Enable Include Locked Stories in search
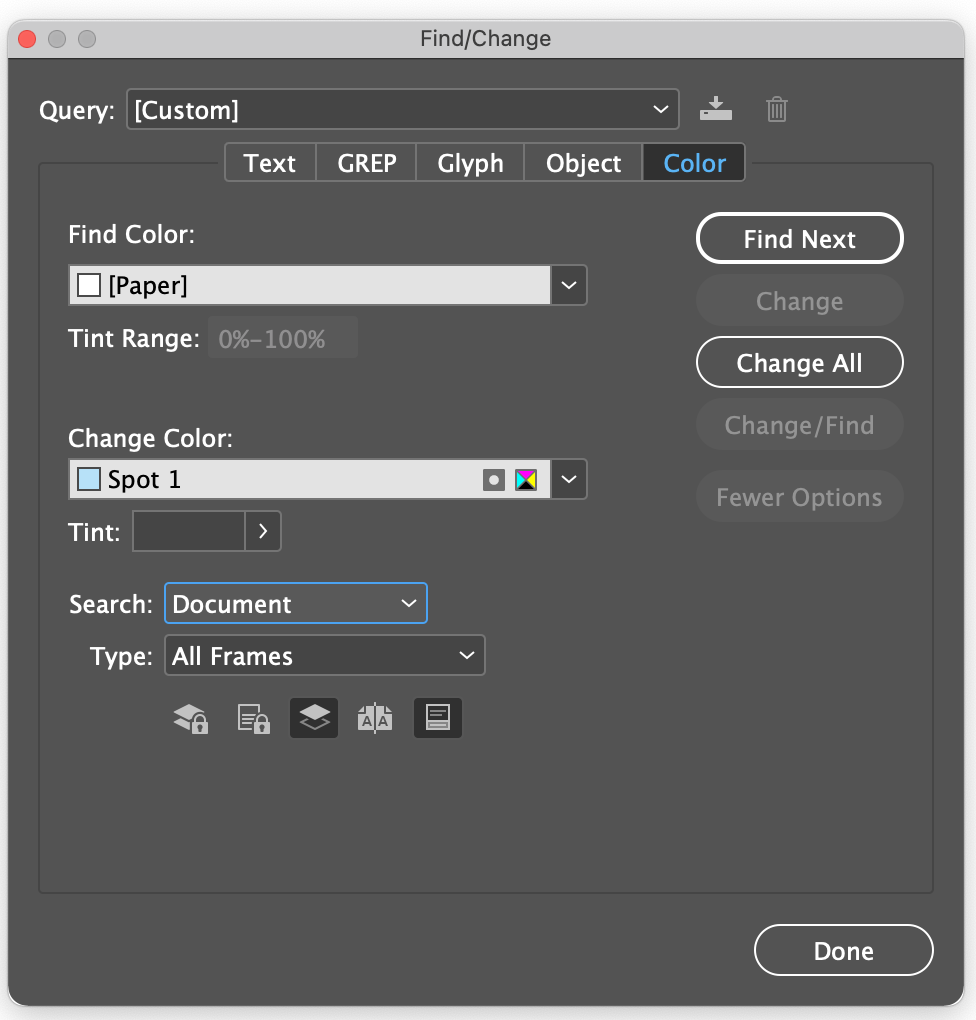Viewport: 976px width, 1020px height. pyautogui.click(x=252, y=718)
